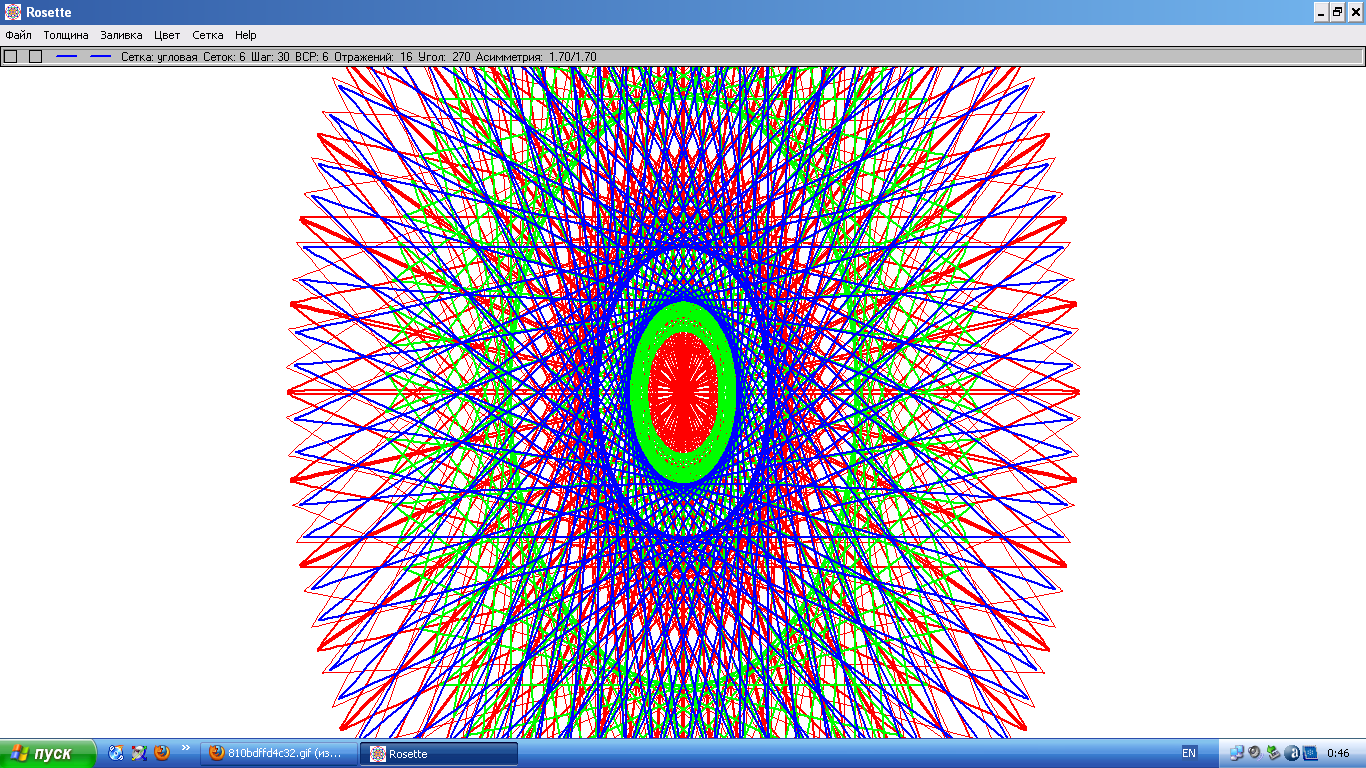Click the 0:46 taskbar clock
Image resolution: width=1366 pixels, height=768 pixels.
coord(1338,753)
